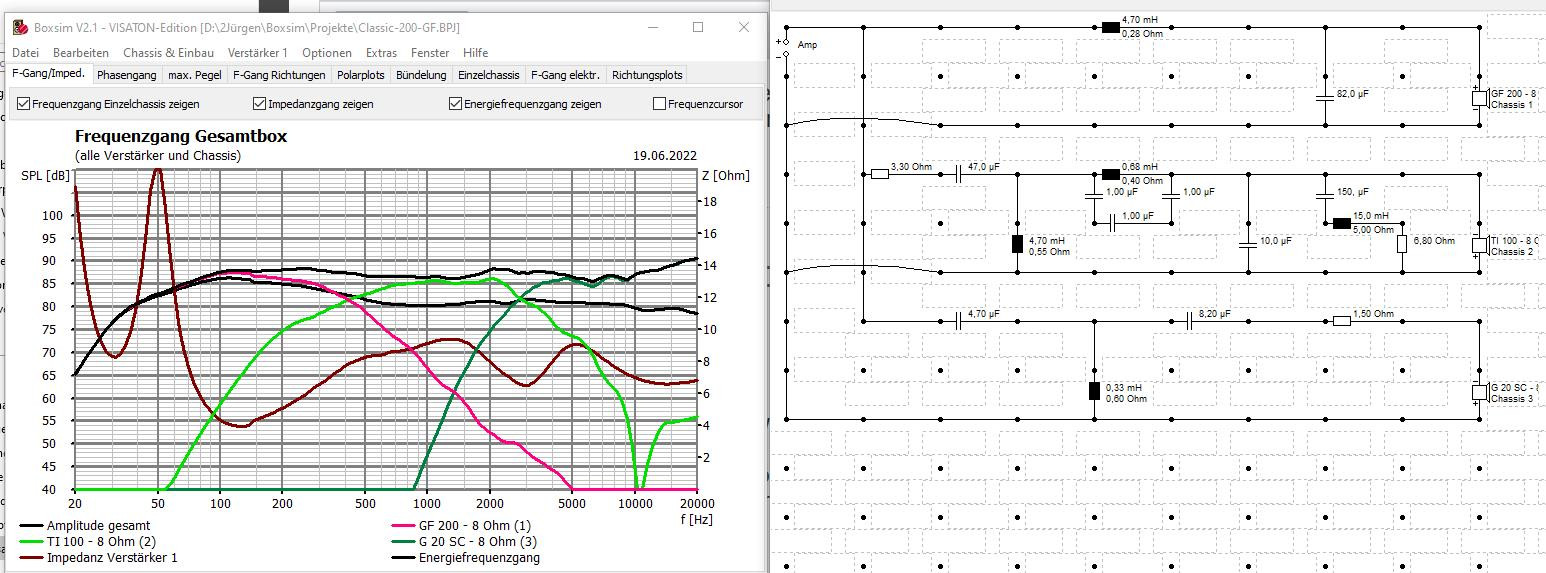Switch to the Polarplots tab
This screenshot has width=1546, height=573.
point(360,75)
